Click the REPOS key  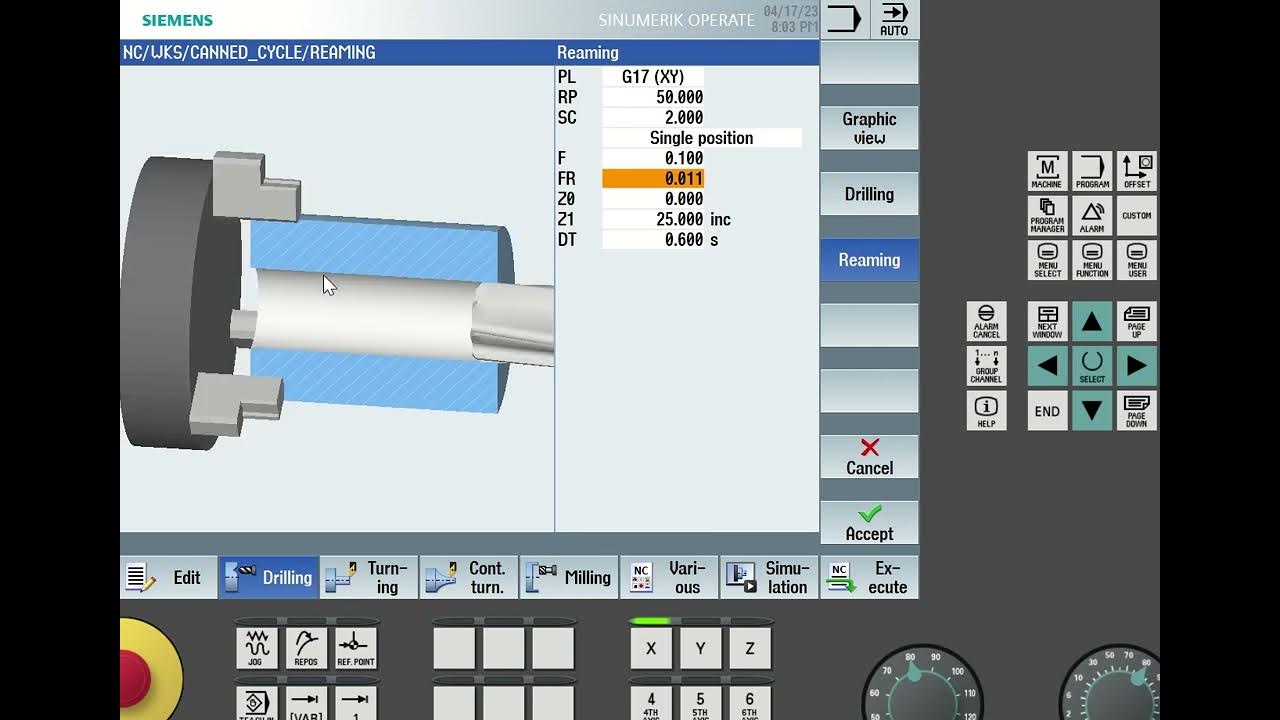306,648
